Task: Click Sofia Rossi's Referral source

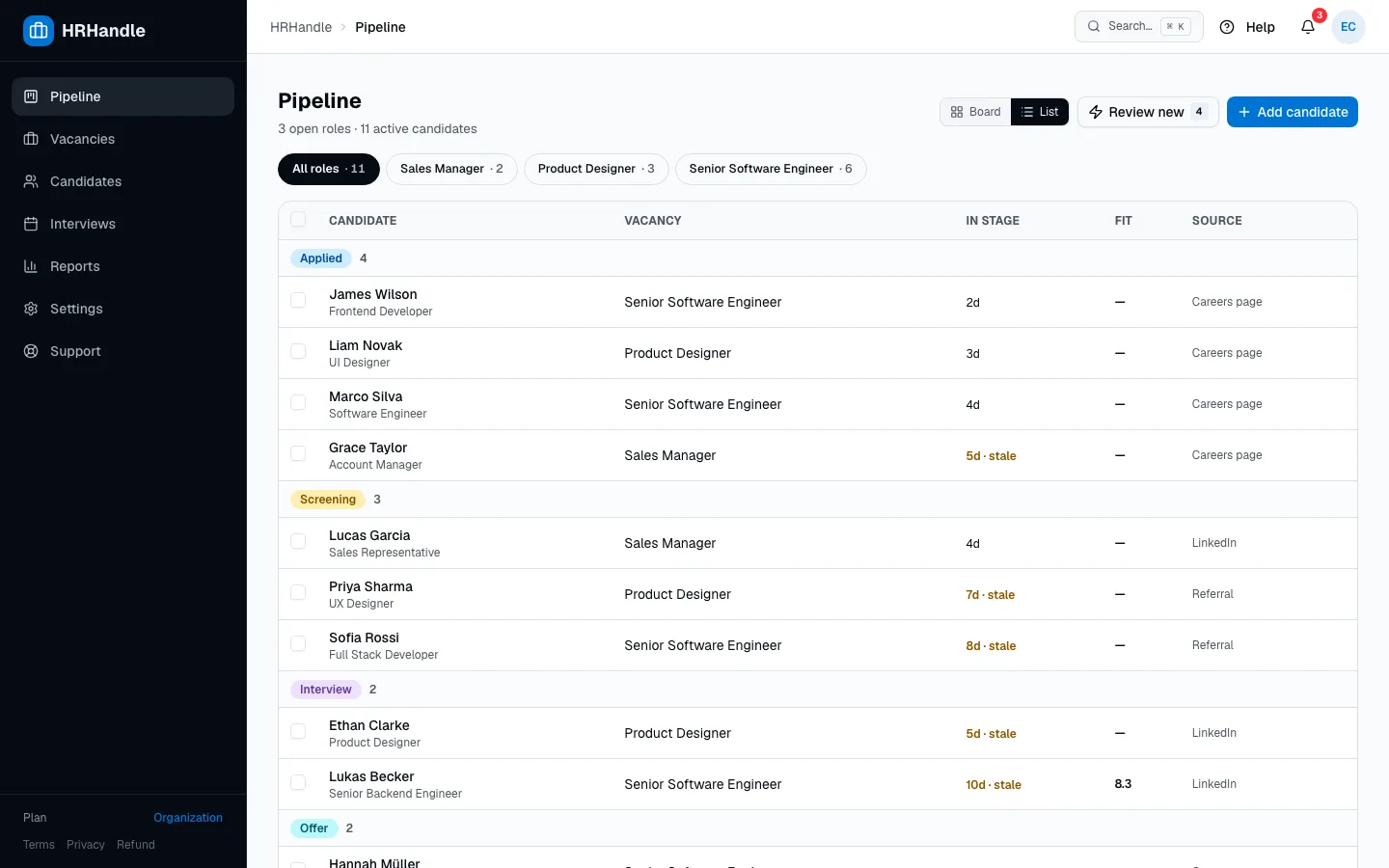Action: click(1212, 645)
